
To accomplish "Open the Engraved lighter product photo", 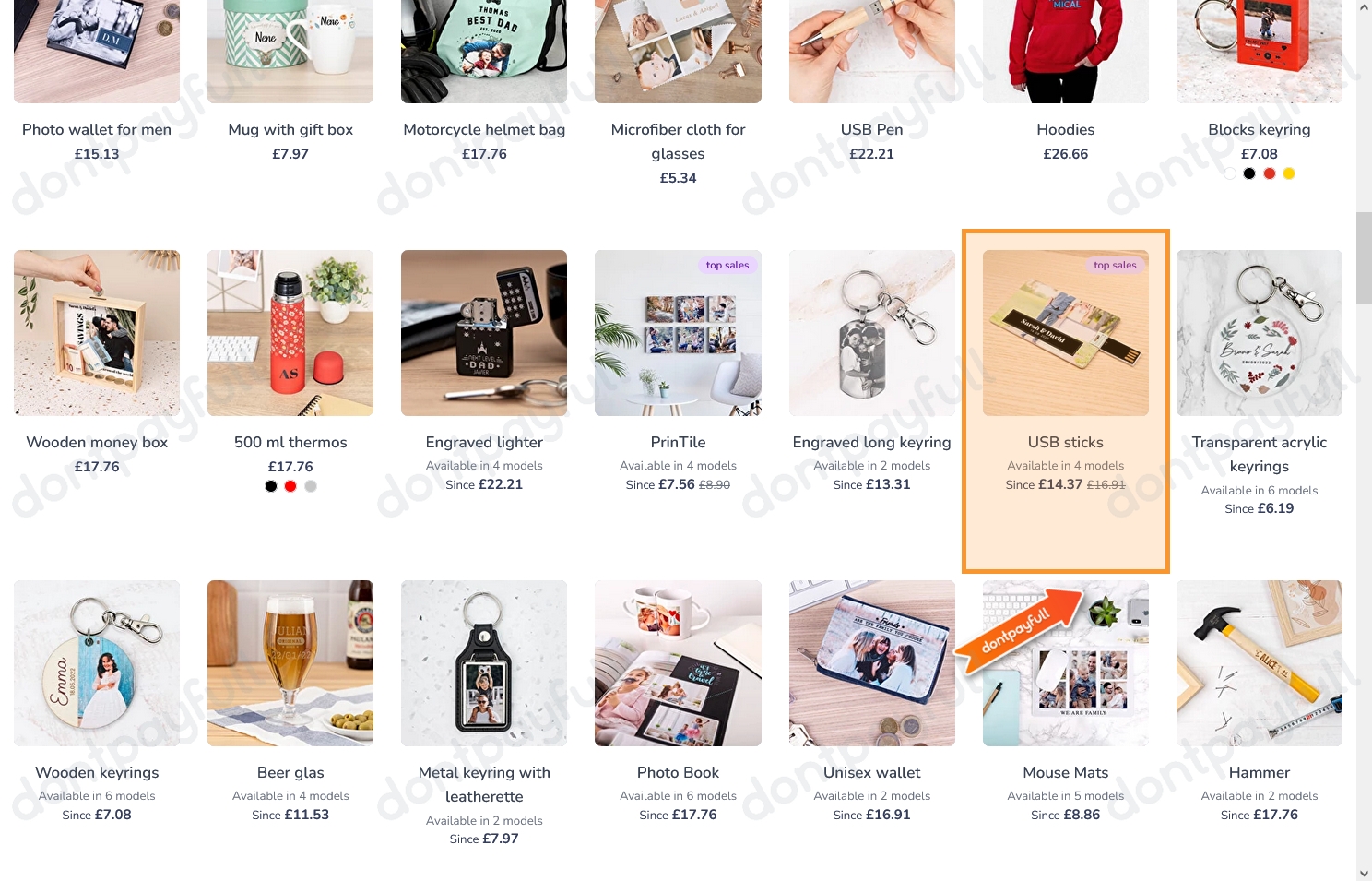I will pos(484,333).
